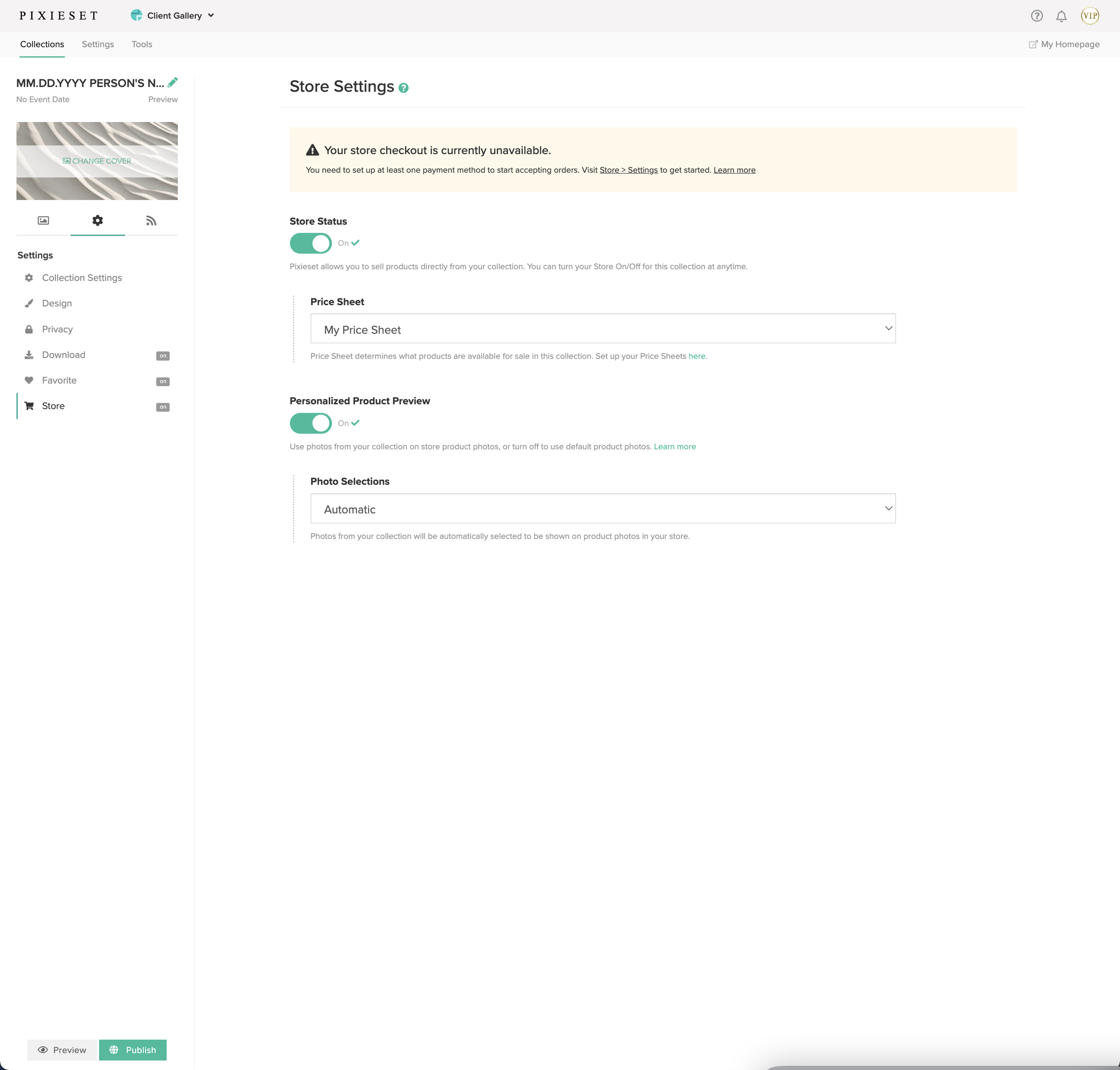The height and width of the screenshot is (1070, 1120).
Task: Click the download icon beside Download
Action: click(x=29, y=355)
